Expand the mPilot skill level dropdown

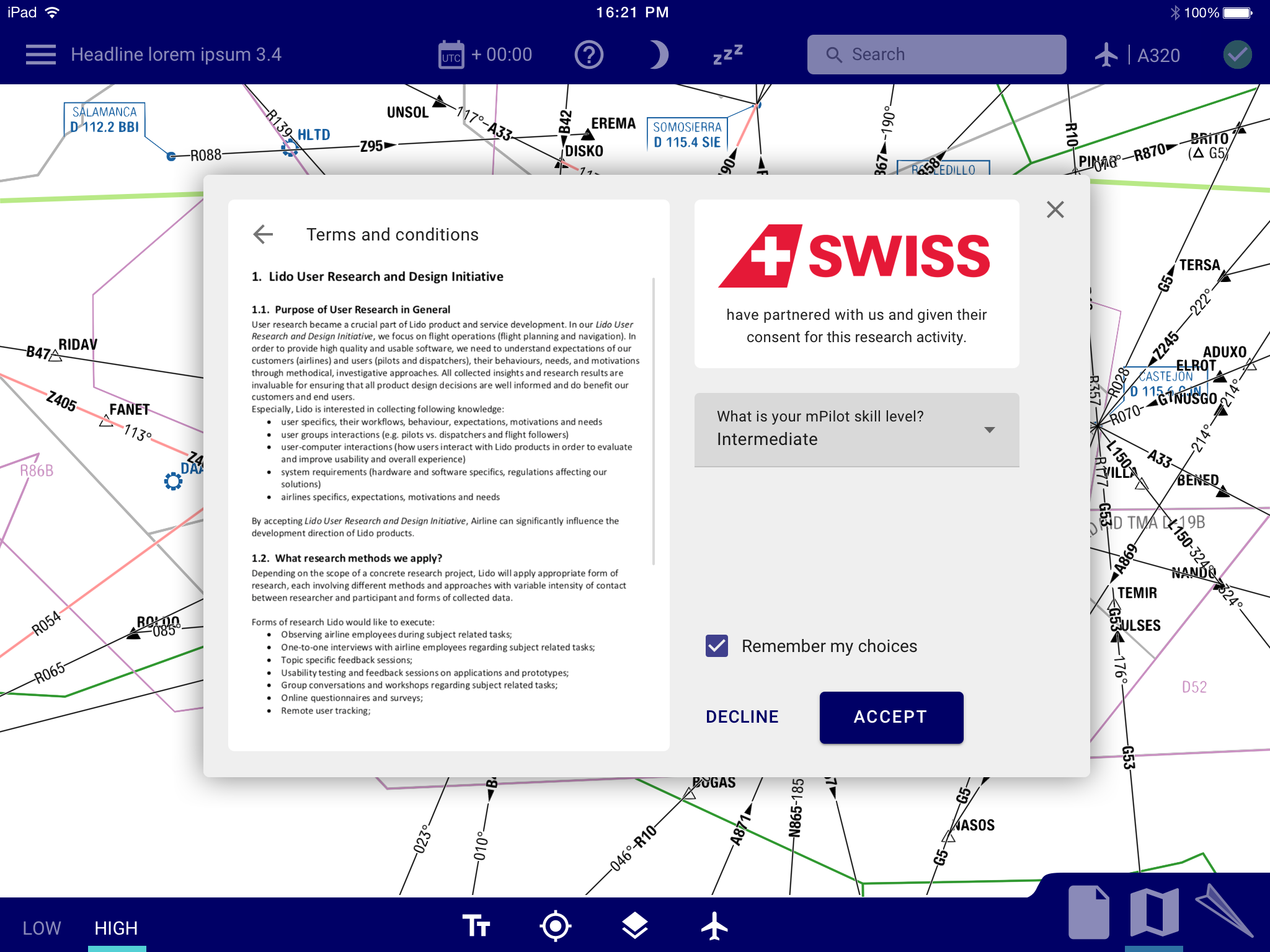(x=856, y=429)
